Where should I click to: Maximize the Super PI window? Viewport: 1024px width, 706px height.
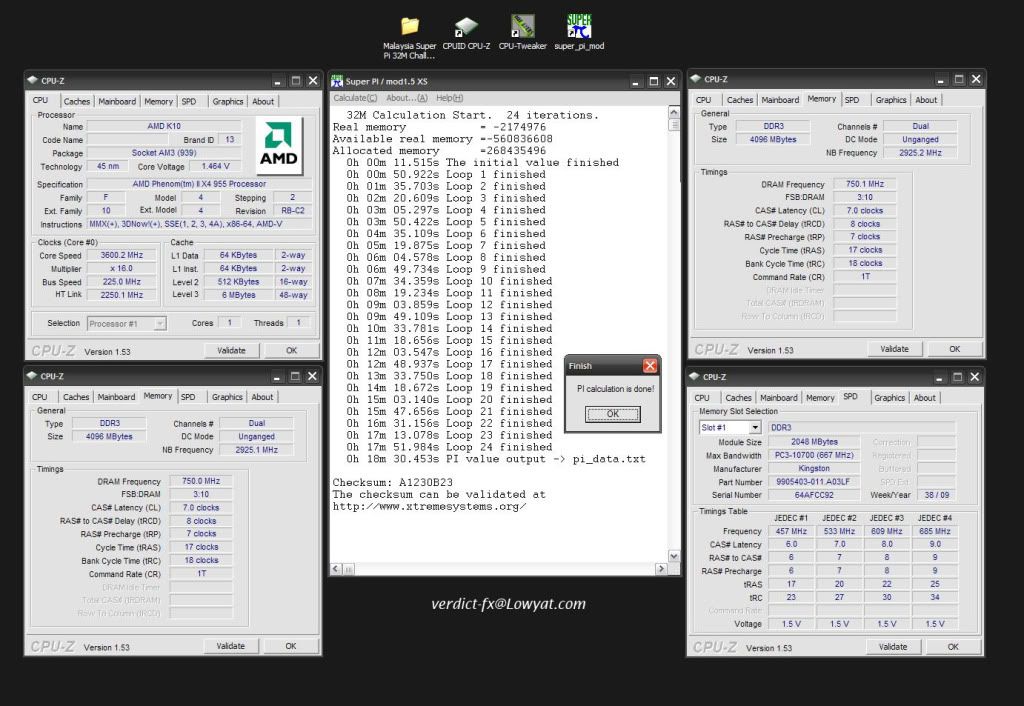pos(654,81)
